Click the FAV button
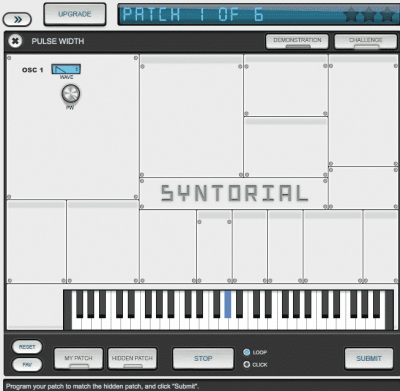This screenshot has width=400, height=391. [27, 364]
